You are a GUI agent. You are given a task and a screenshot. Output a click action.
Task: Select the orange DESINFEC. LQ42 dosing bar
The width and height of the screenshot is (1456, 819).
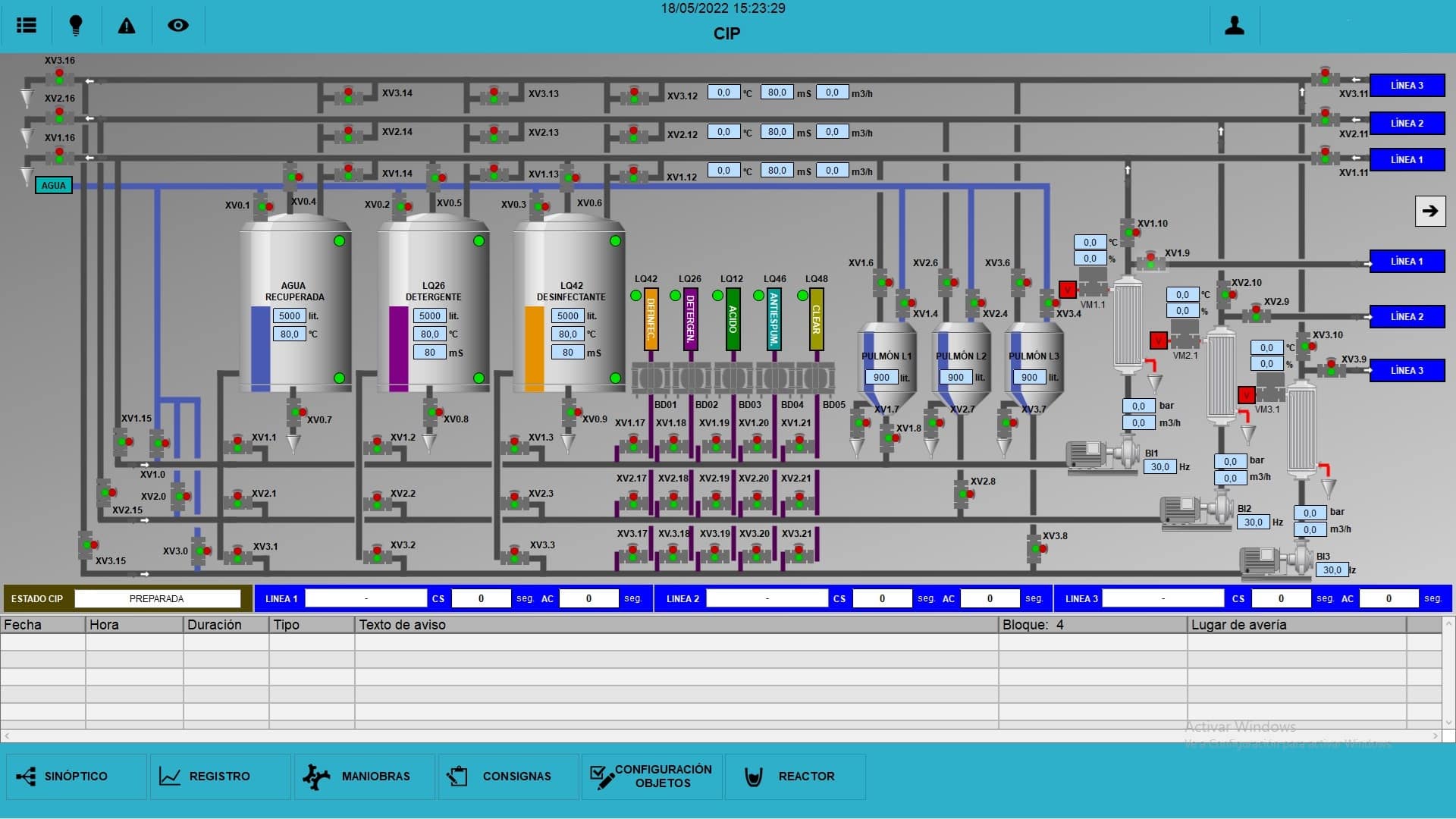pos(651,320)
